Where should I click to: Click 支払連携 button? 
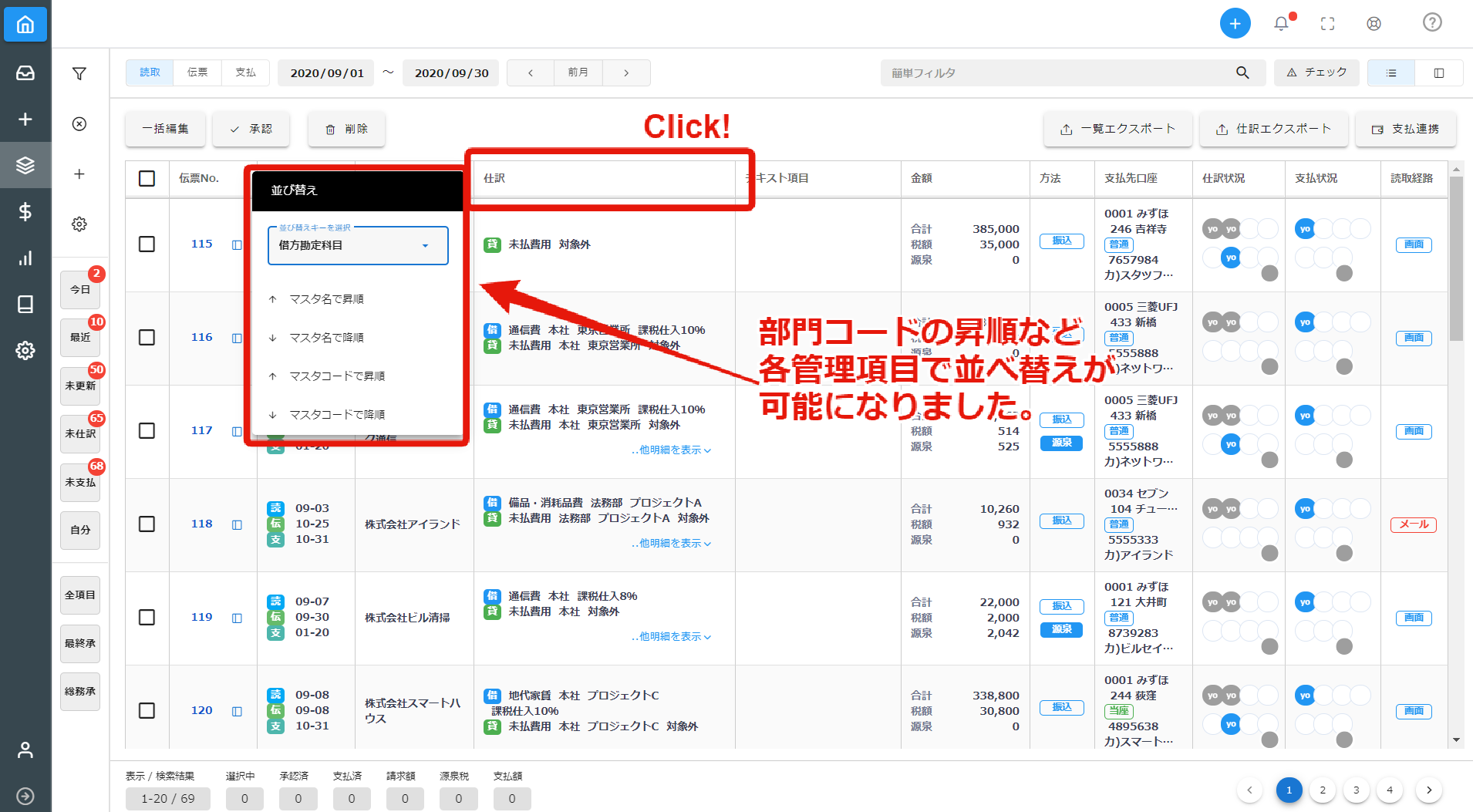(1406, 129)
